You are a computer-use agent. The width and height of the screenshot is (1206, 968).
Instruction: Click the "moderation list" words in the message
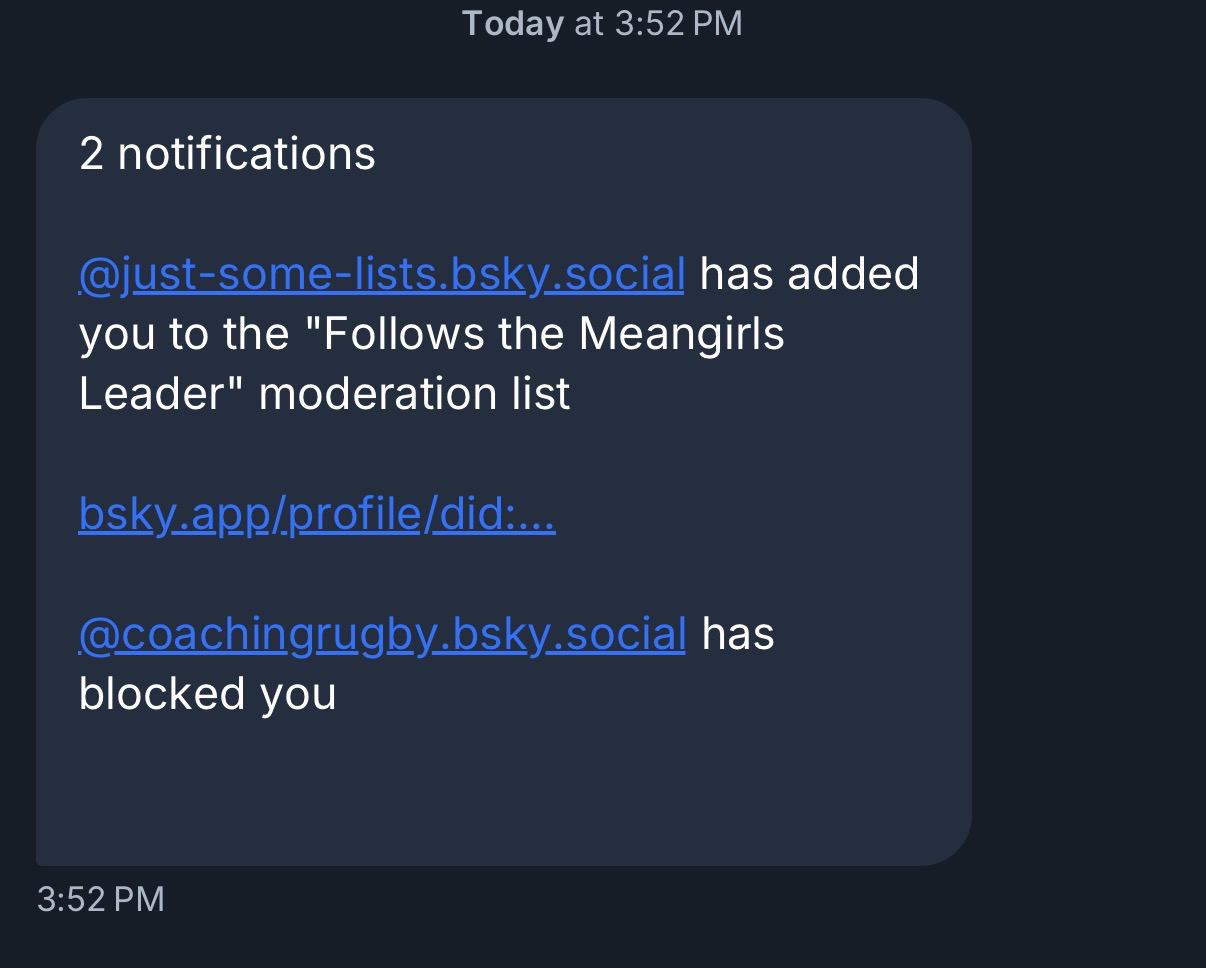414,394
